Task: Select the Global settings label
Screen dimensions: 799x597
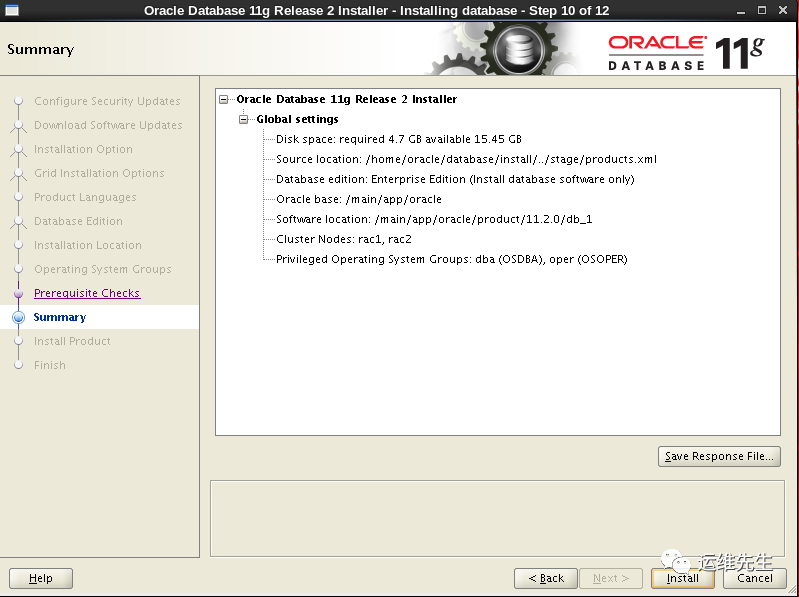Action: (298, 119)
